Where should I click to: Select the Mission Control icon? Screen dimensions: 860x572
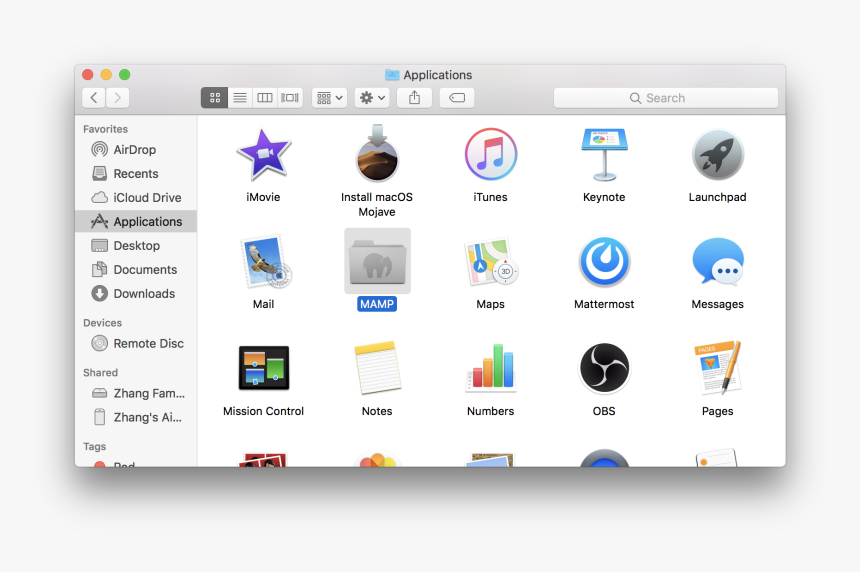pyautogui.click(x=264, y=368)
